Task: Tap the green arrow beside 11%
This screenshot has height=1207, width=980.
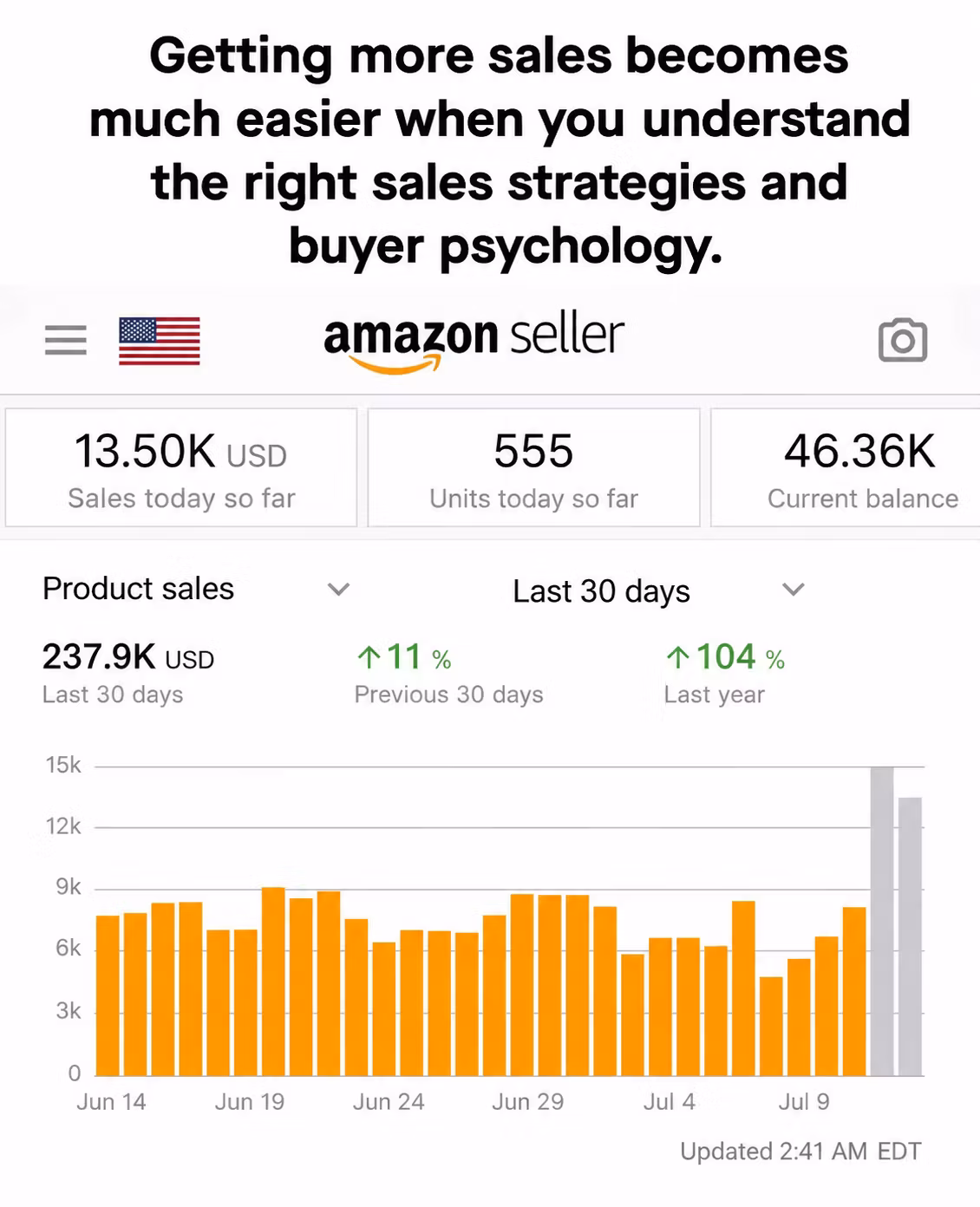Action: (369, 658)
